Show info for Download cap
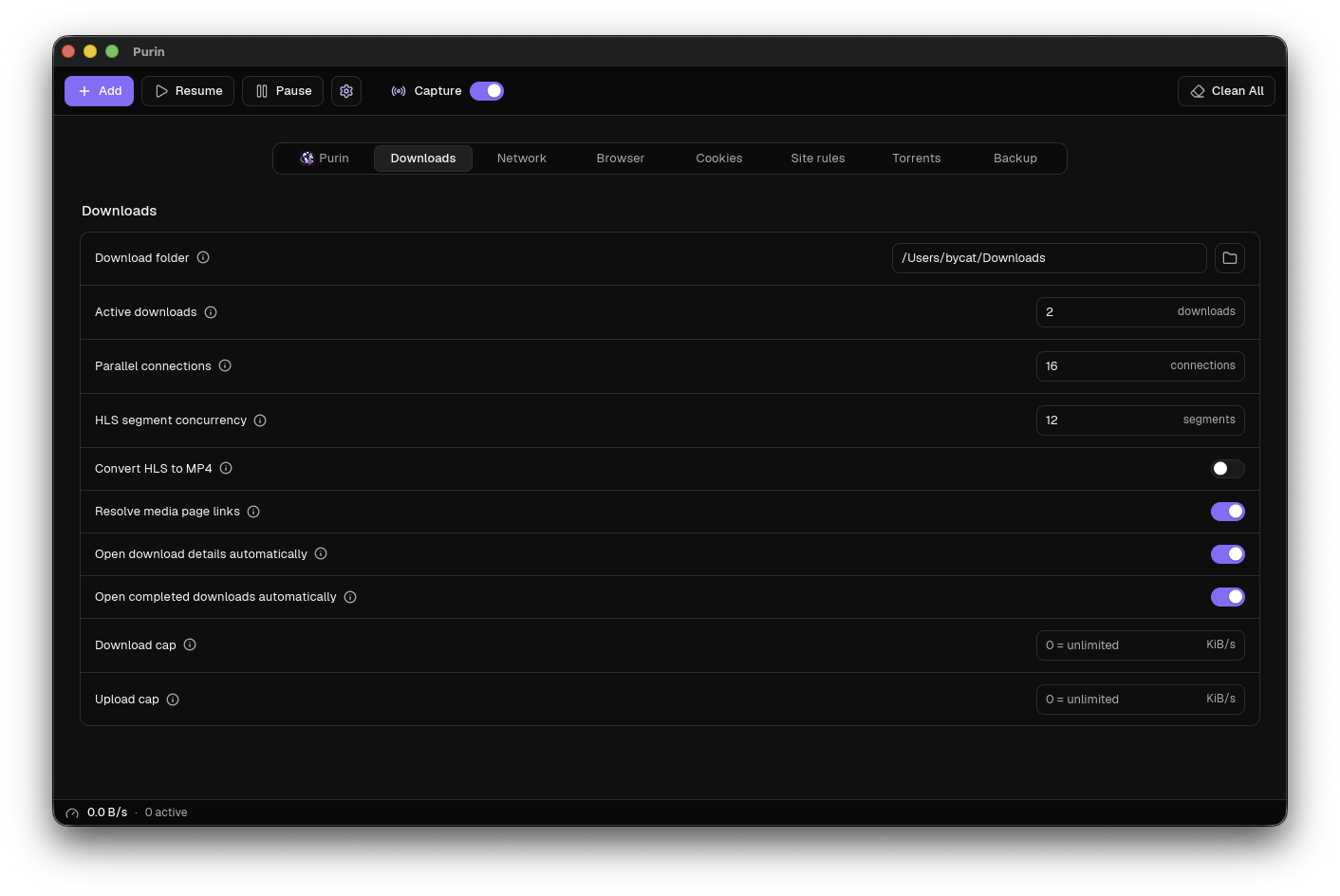The height and width of the screenshot is (896, 1340). pos(190,644)
